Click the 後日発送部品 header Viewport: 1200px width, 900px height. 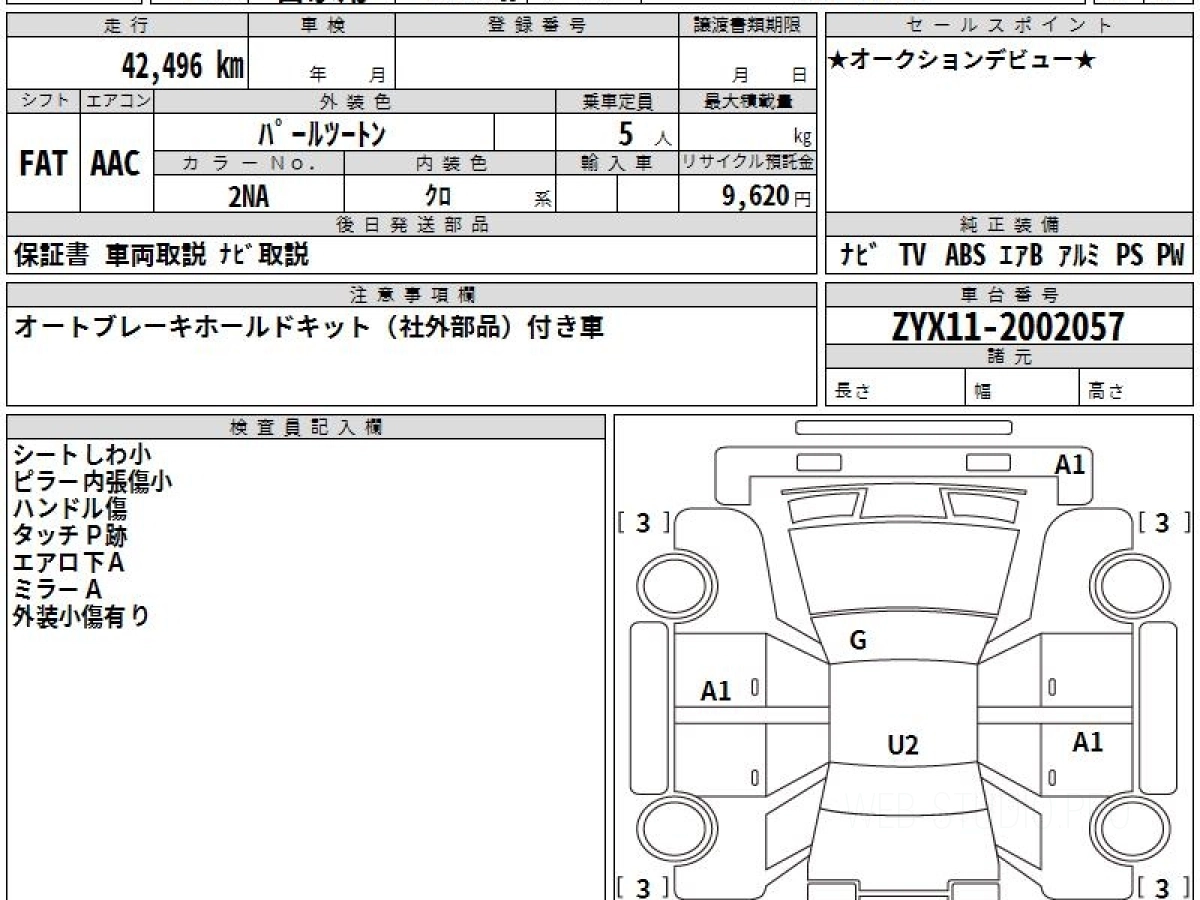point(412,224)
